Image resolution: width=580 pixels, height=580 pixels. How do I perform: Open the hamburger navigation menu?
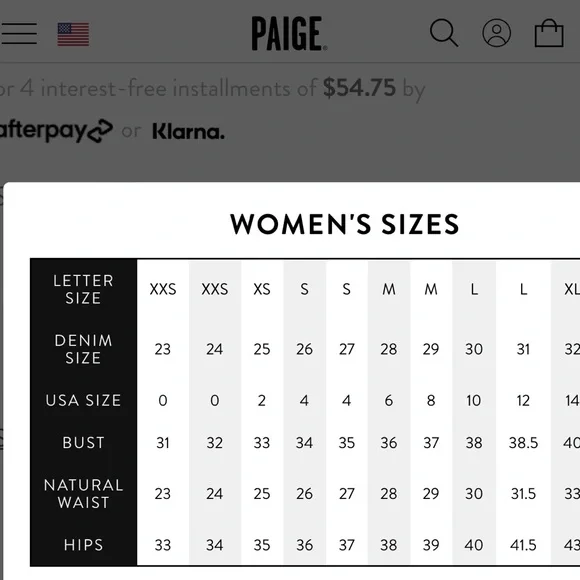(18, 34)
